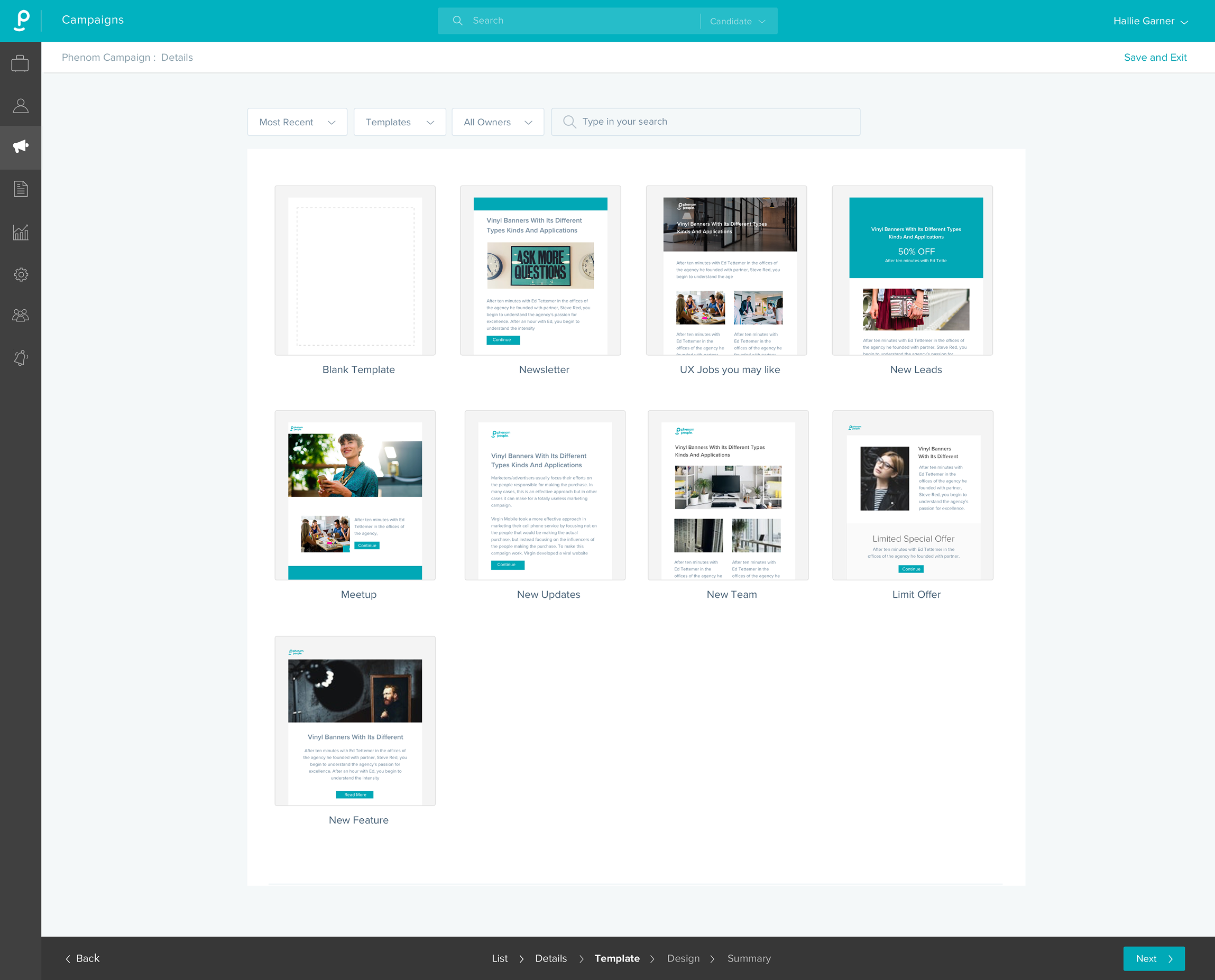Open the All Owners dropdown
Screen dimensions: 1215x980
pyautogui.click(x=498, y=122)
